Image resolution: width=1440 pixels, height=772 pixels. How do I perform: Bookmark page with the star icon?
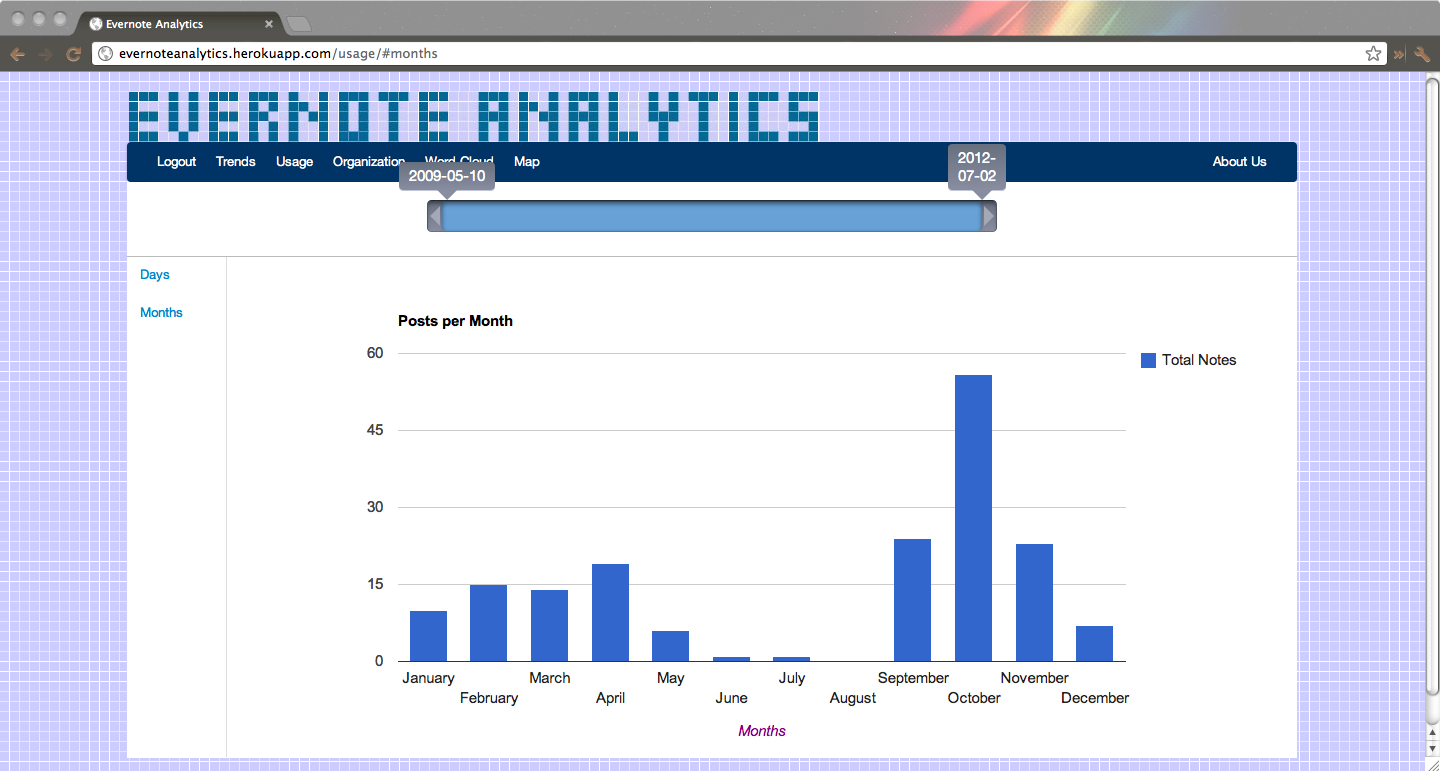click(x=1373, y=54)
